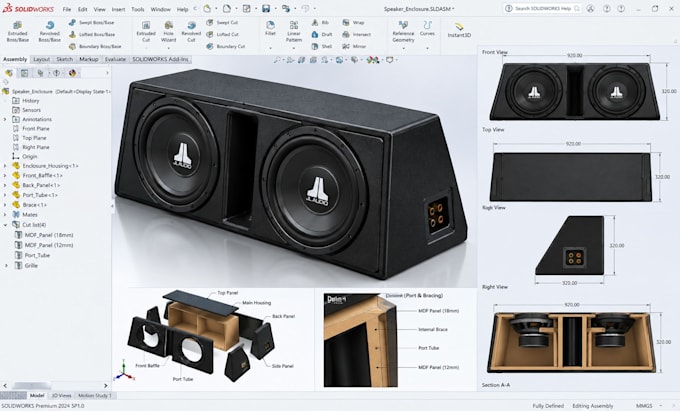Select MDF_Panel (18mm) cut list item
The image size is (680, 411).
click(x=49, y=235)
